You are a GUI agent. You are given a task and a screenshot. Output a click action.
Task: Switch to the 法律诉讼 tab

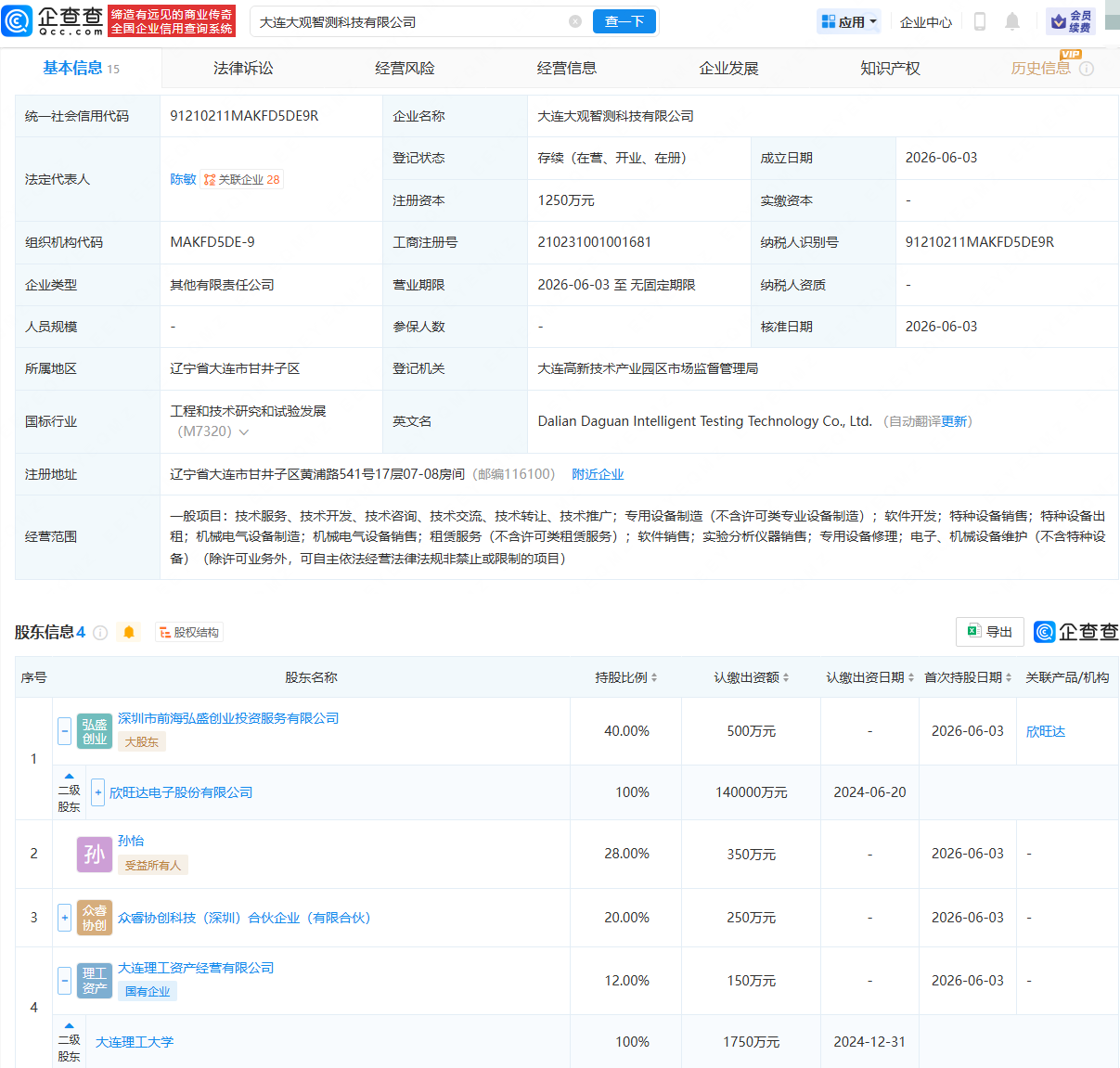click(243, 69)
